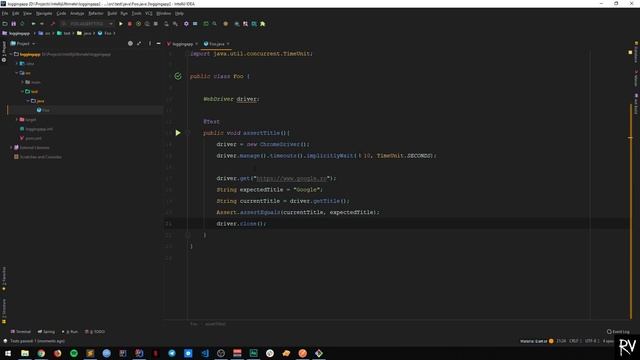Run the configuration with green Run button
The height and width of the screenshot is (360, 640).
tap(121, 24)
